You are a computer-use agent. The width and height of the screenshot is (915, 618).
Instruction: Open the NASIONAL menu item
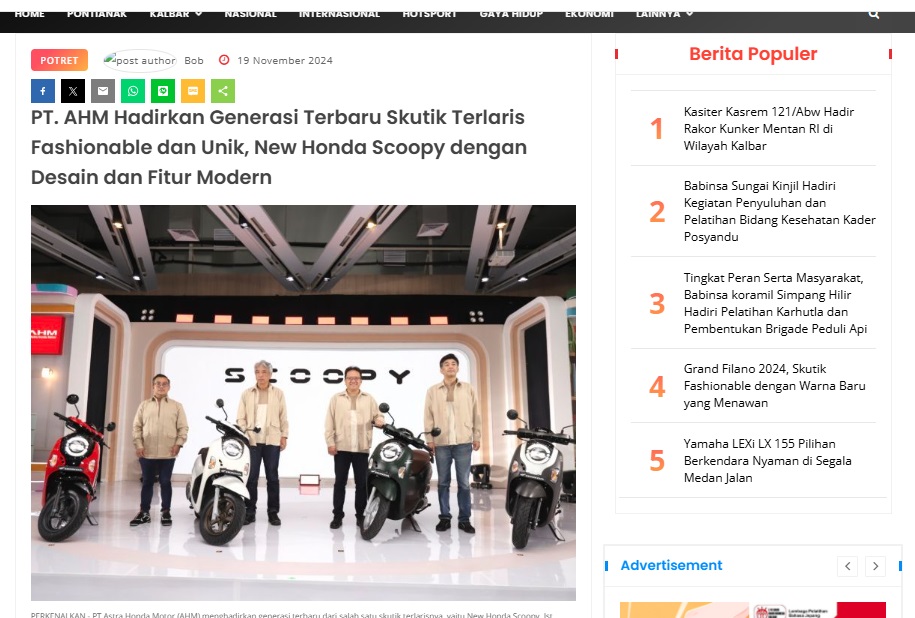250,13
